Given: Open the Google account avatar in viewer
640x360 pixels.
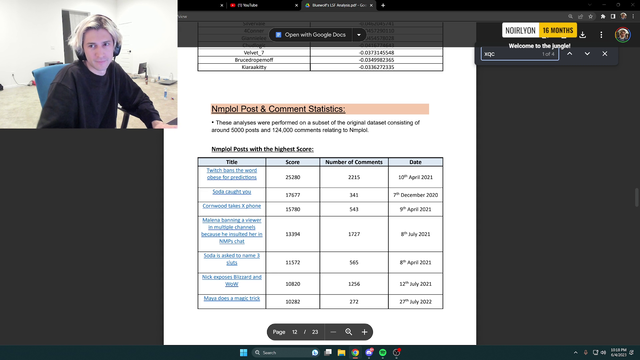Looking at the screenshot, I should tap(622, 35).
